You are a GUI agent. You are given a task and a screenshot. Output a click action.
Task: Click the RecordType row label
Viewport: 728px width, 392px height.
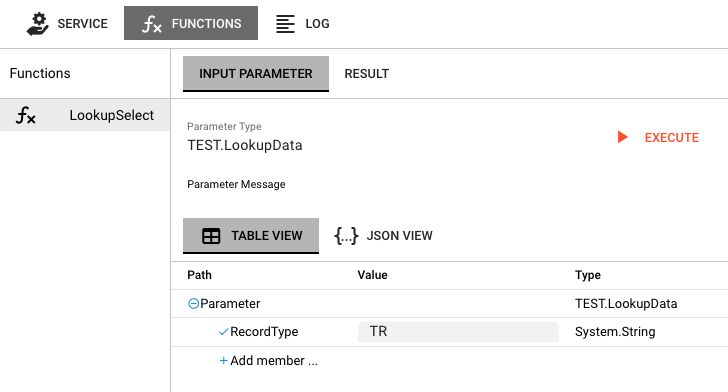point(264,332)
